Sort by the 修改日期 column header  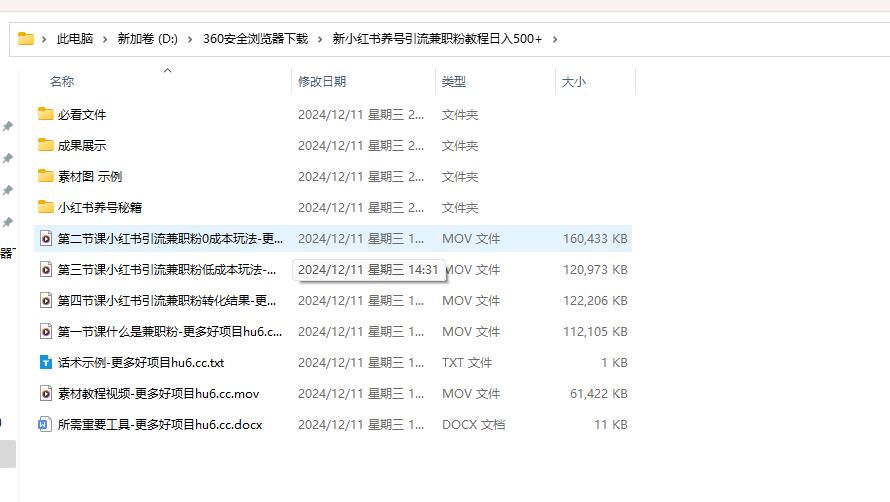click(322, 82)
